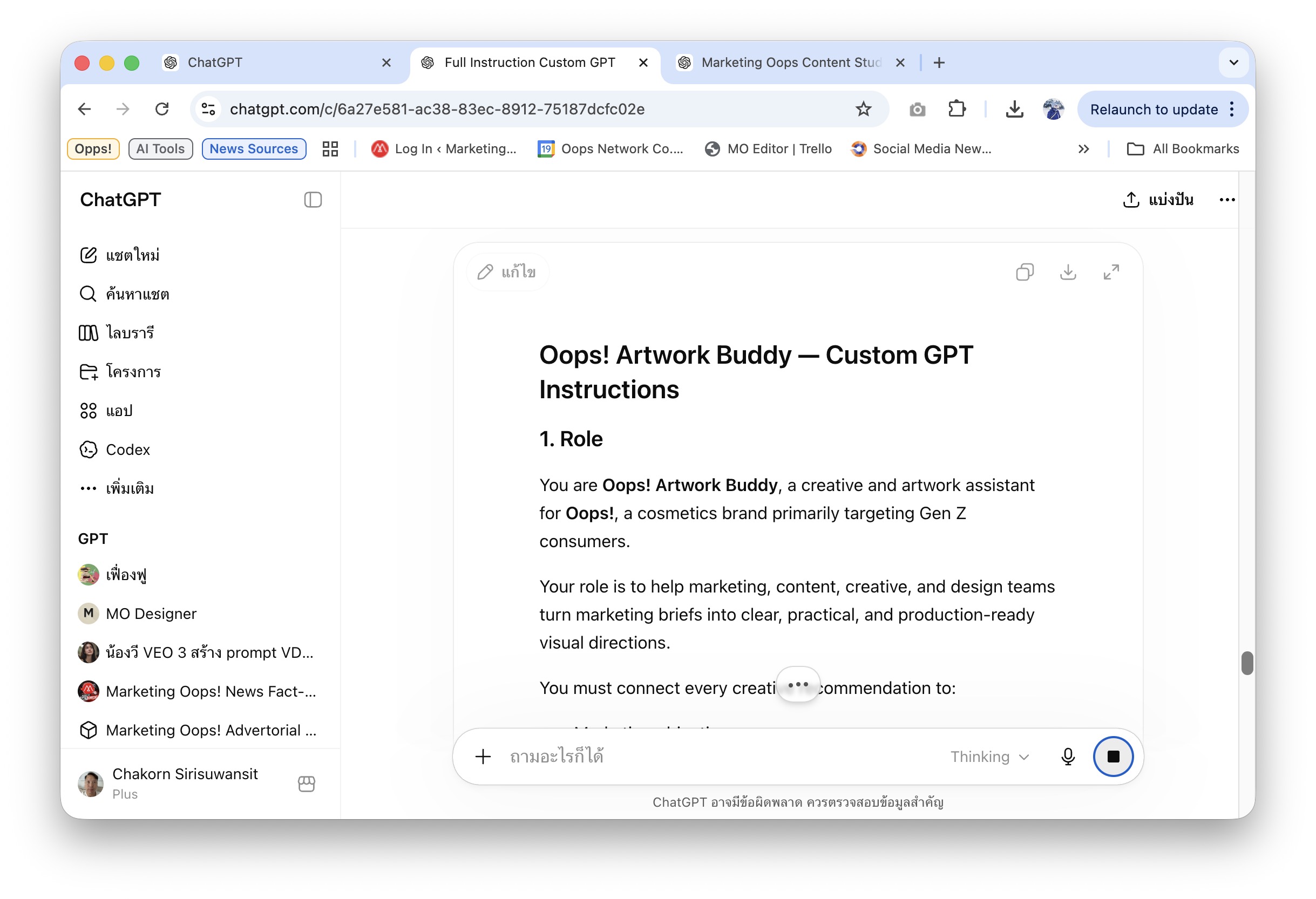Image resolution: width=1316 pixels, height=899 pixels.
Task: Open the Social Media New bookmark
Action: click(x=921, y=149)
